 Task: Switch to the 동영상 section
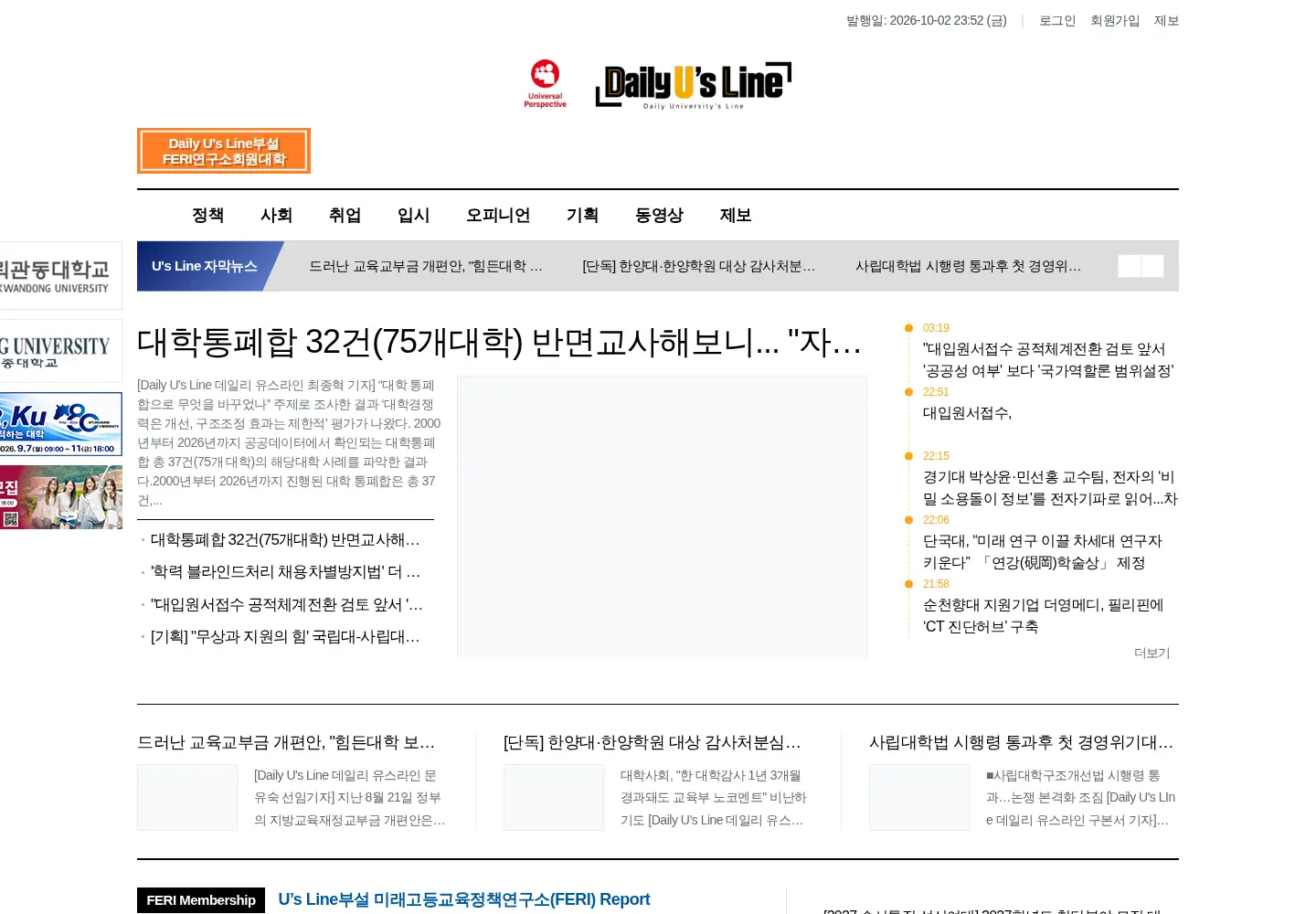point(659,216)
